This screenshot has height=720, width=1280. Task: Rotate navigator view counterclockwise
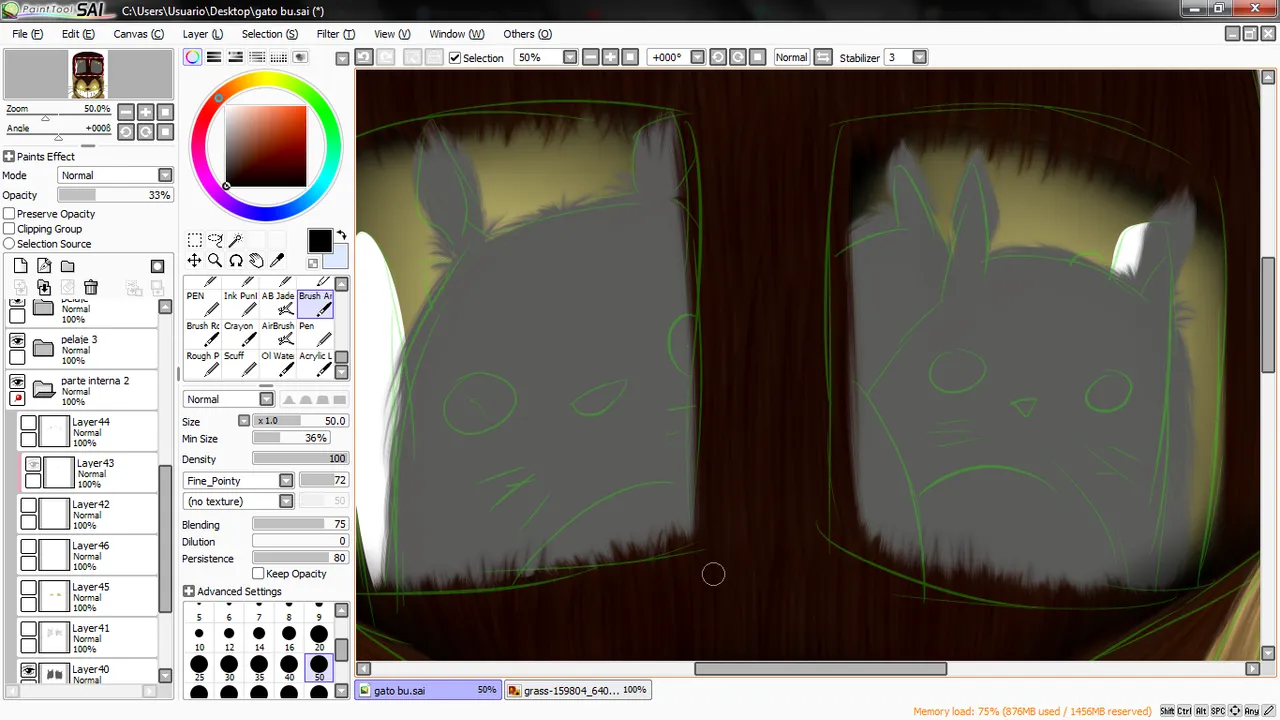tap(126, 132)
